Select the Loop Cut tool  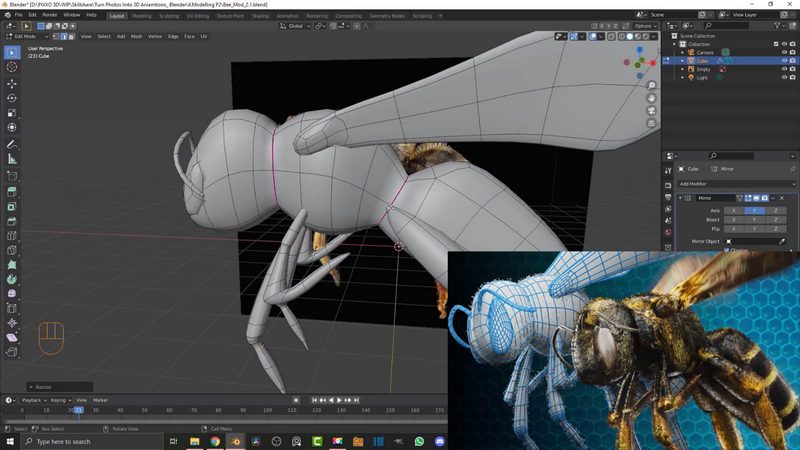pyautogui.click(x=12, y=236)
